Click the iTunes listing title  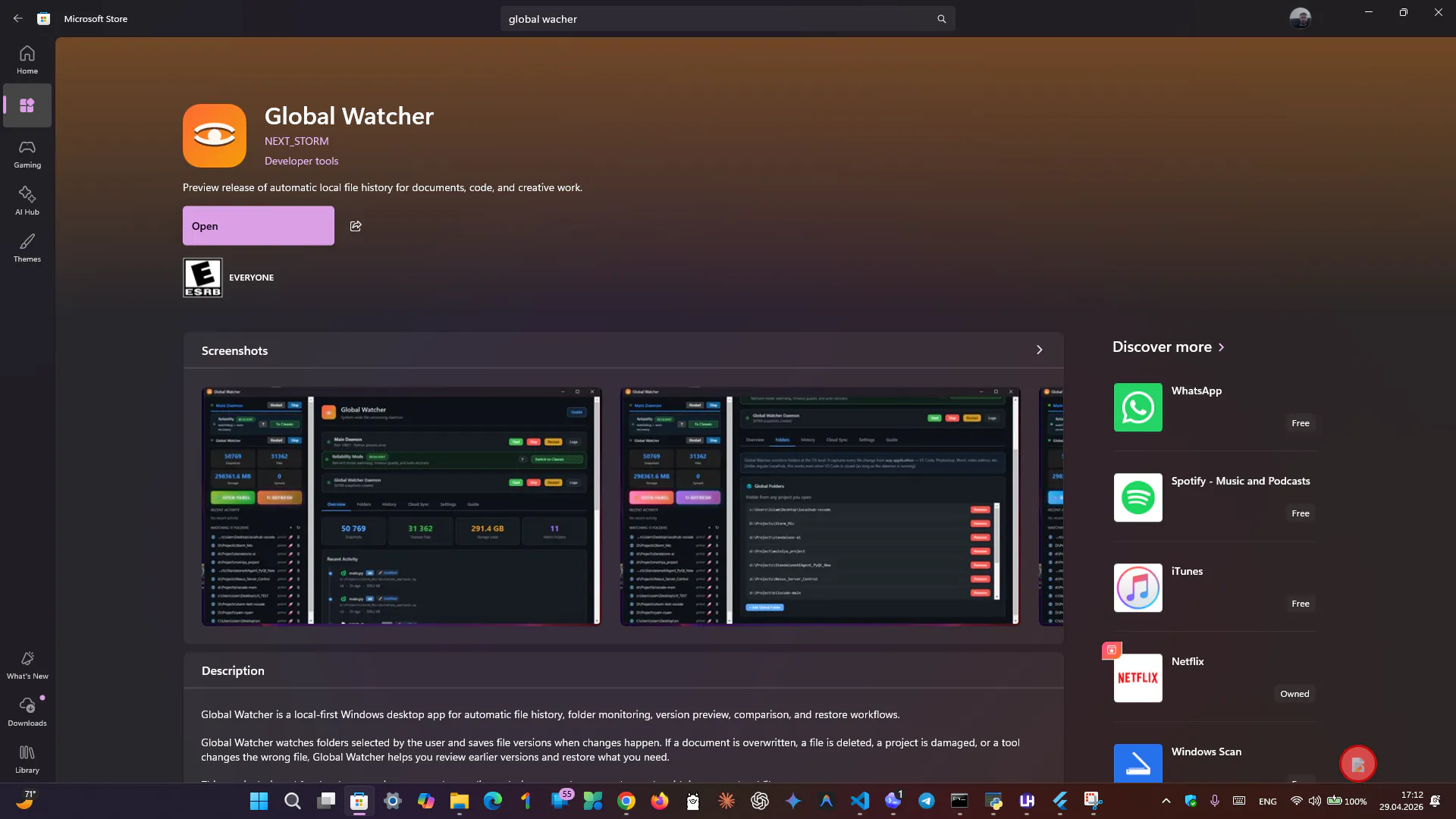(1188, 571)
